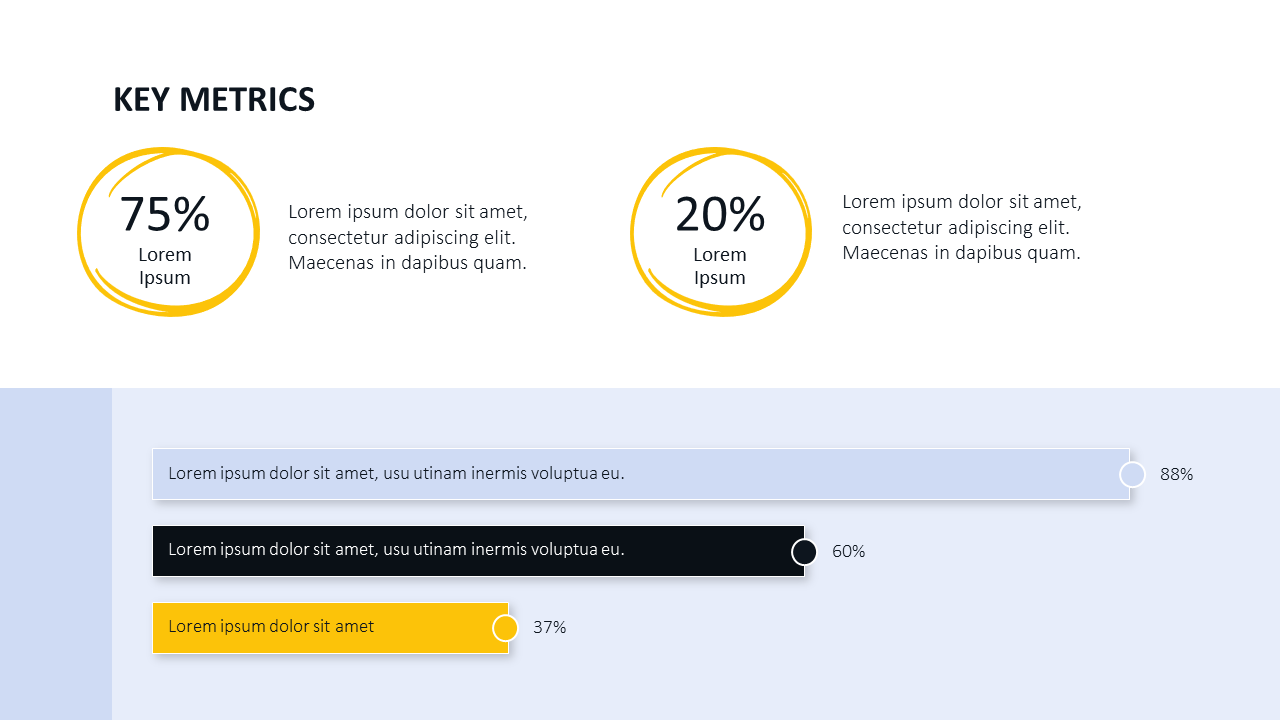Click the yellow round knob ending the 37% bar
Screen dimensions: 1280x720
tap(506, 628)
